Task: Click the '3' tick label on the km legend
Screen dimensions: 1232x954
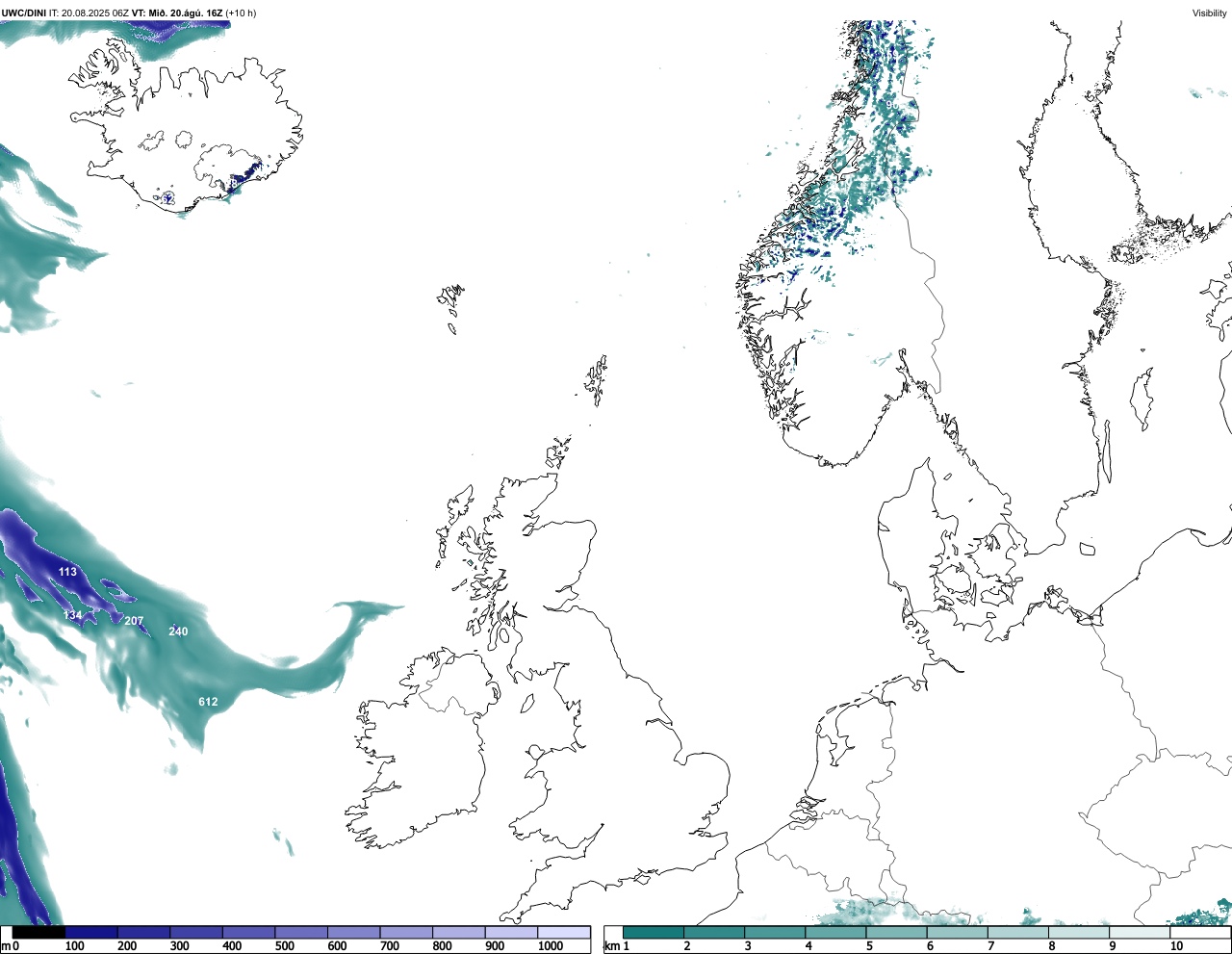Action: pos(748,946)
